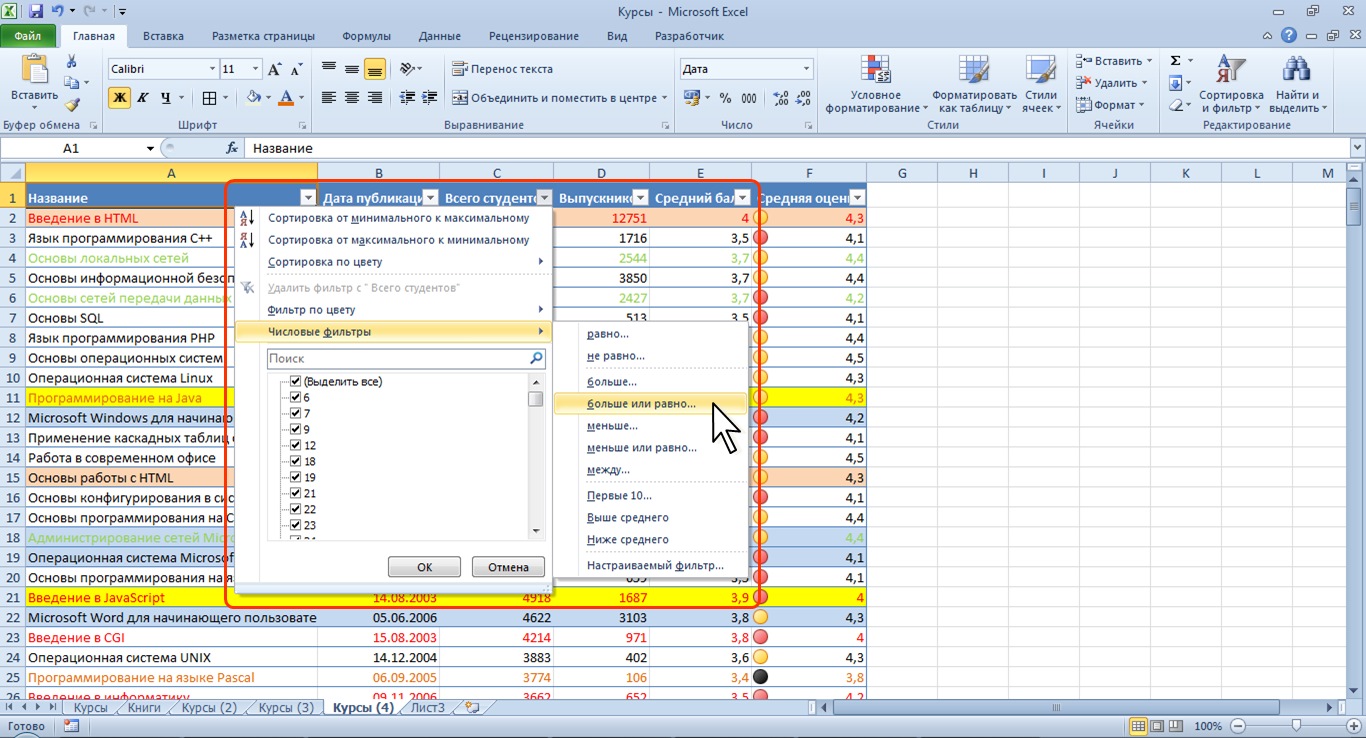
Task: Click the Percent Style icon
Action: point(724,98)
